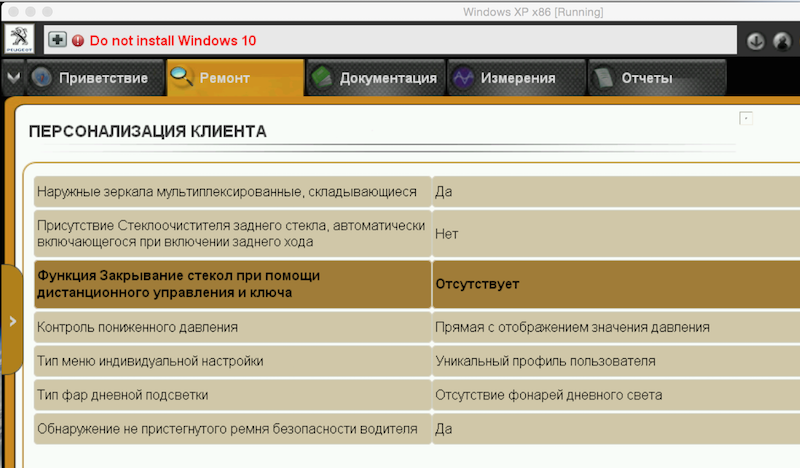This screenshot has width=800, height=468.
Task: Click the magnifier icon on Ремонт tab
Action: pyautogui.click(x=182, y=77)
